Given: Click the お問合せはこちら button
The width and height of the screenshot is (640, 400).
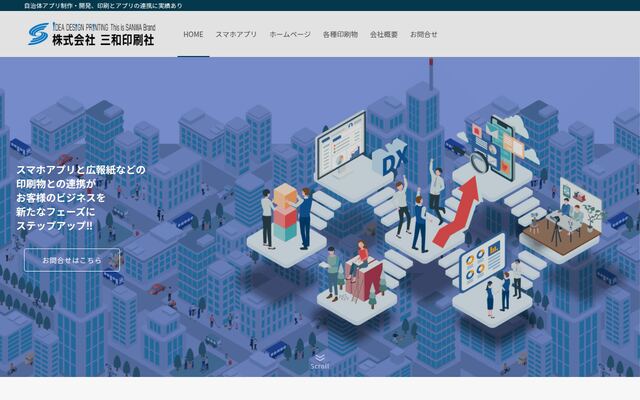Looking at the screenshot, I should (x=72, y=260).
